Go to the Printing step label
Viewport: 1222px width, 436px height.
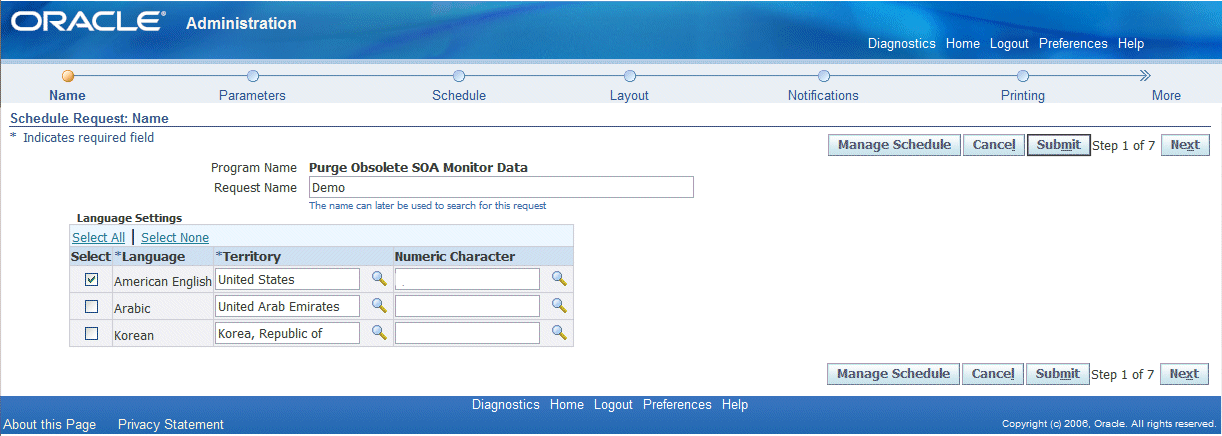tap(1023, 96)
